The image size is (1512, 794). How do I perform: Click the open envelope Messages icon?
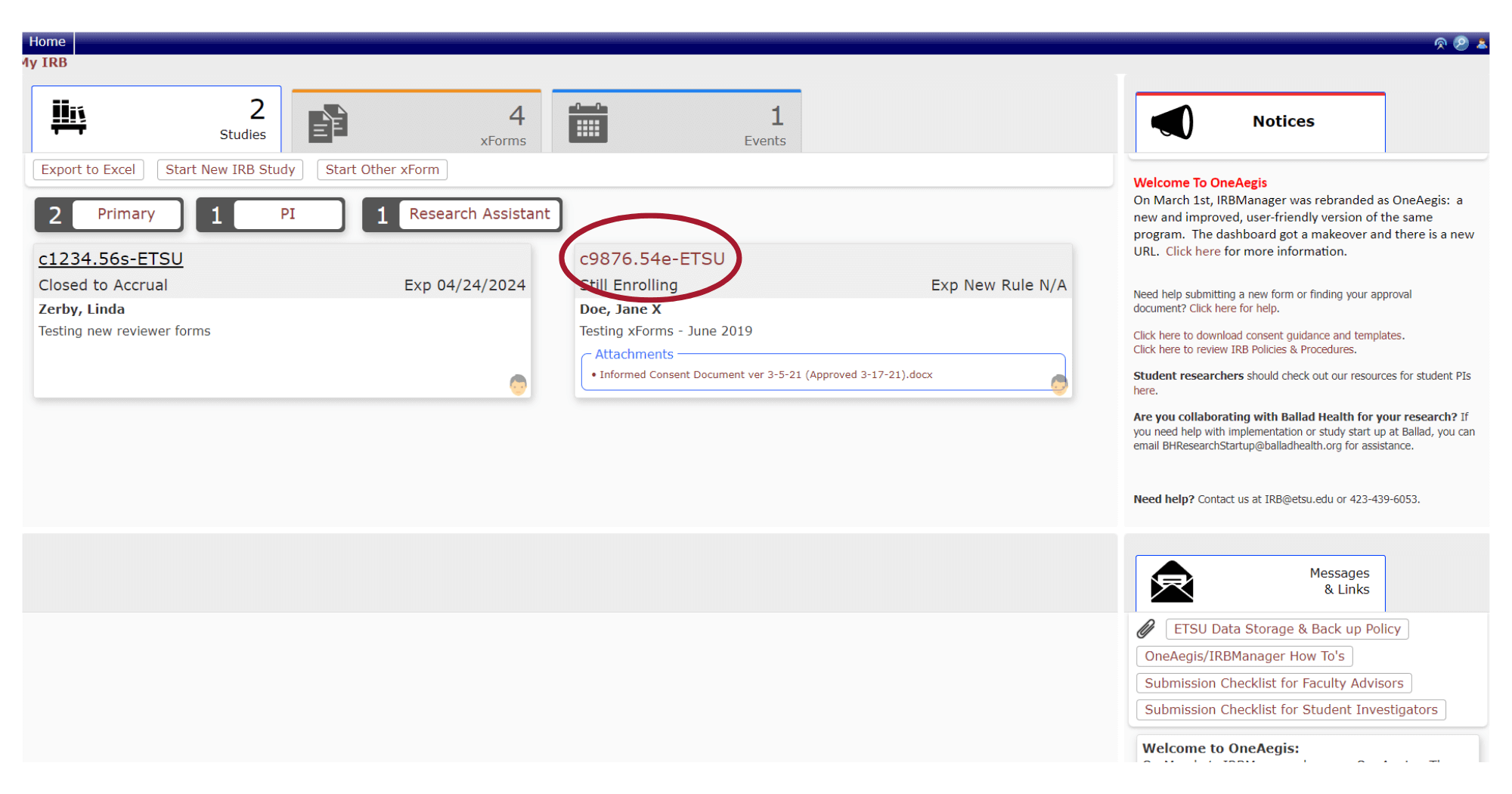(1172, 582)
